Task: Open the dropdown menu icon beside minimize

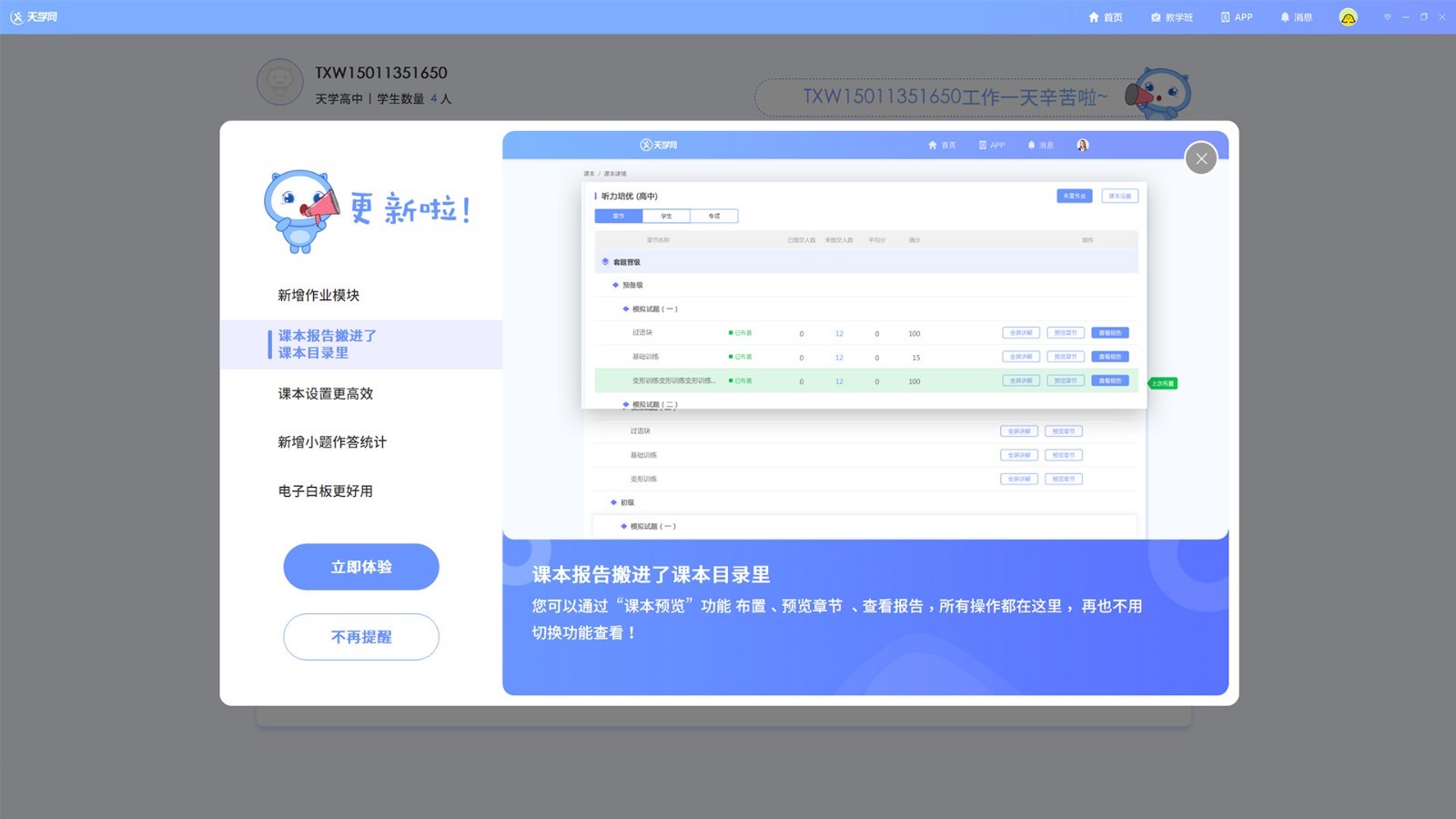Action: coord(1387,17)
